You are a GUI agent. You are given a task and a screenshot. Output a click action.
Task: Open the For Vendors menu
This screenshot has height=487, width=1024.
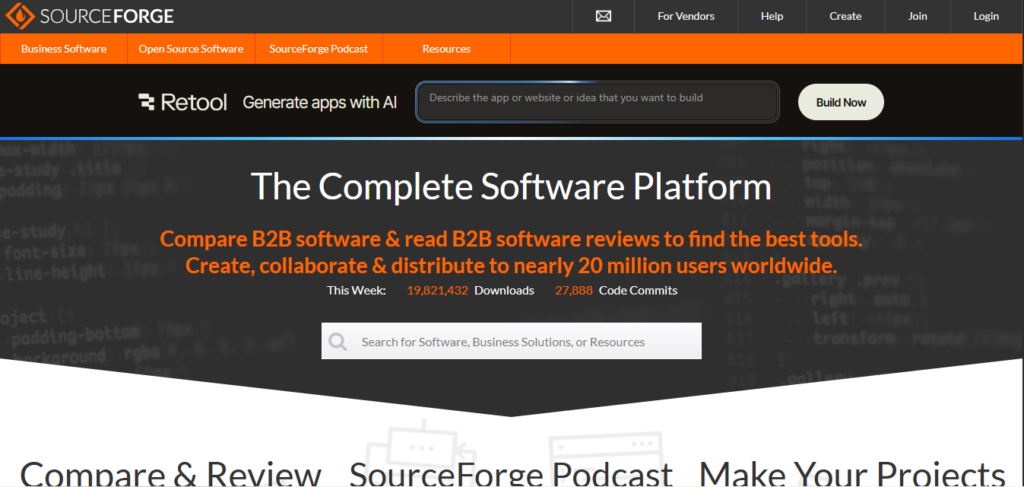coord(686,16)
